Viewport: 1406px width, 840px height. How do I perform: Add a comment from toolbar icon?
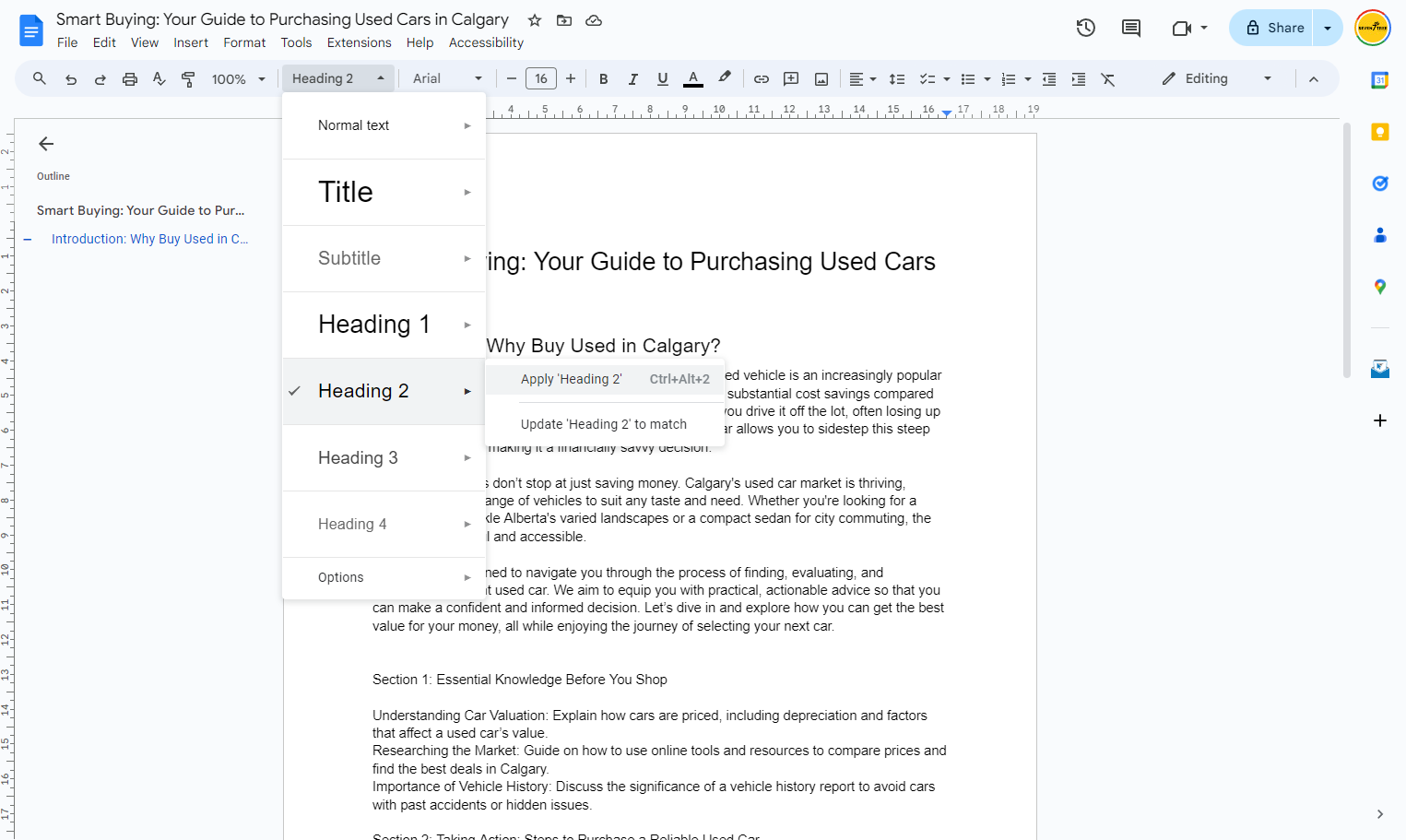click(791, 79)
